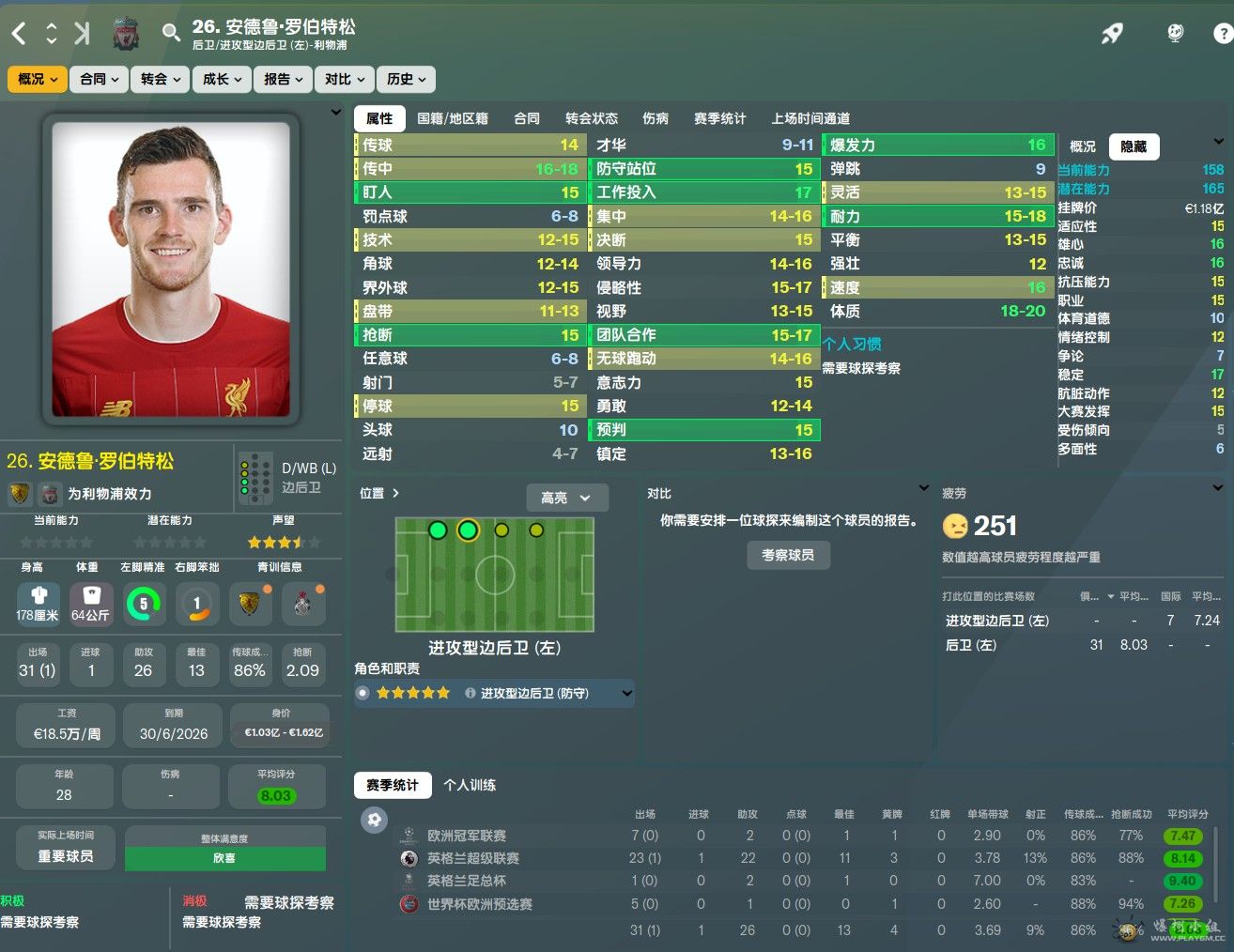Open the help question mark icon

pos(1223,34)
